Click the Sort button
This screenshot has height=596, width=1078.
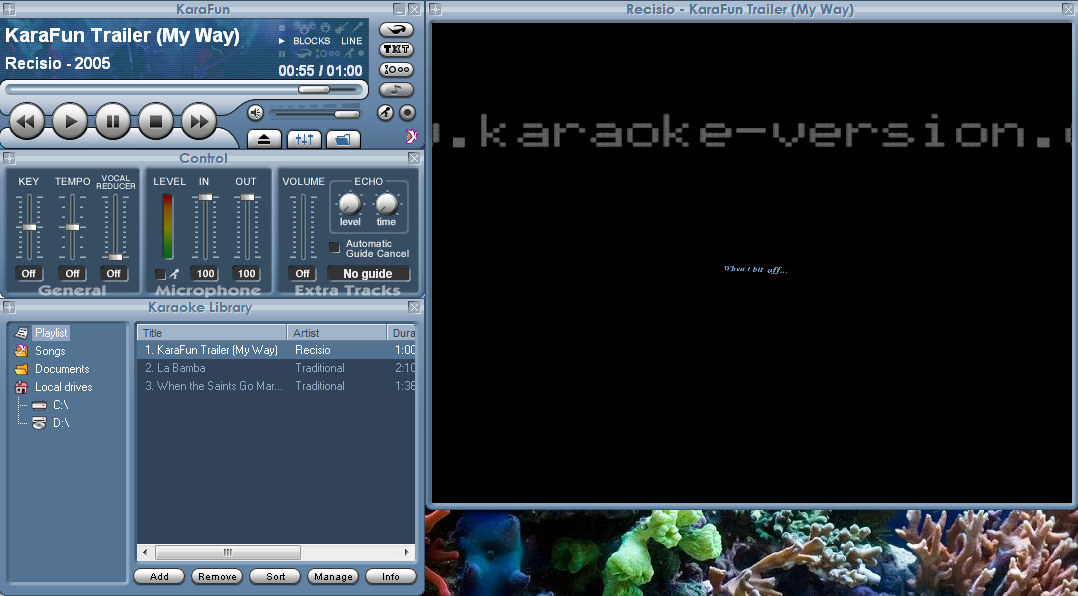tap(275, 576)
